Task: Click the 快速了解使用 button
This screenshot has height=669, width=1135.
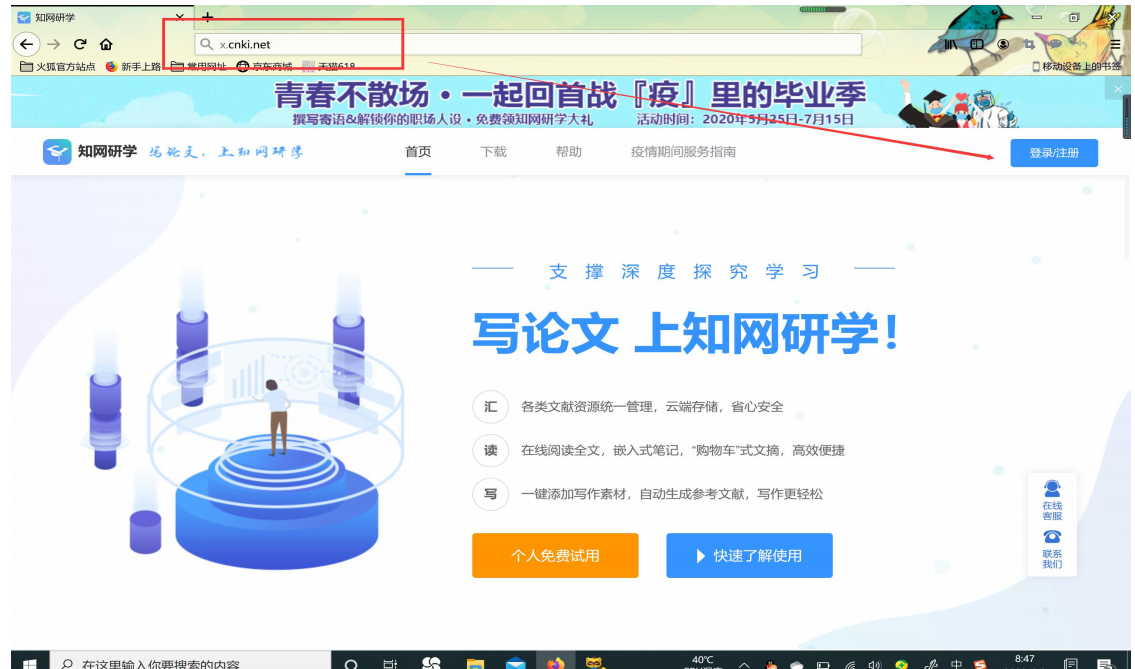Action: tap(749, 555)
